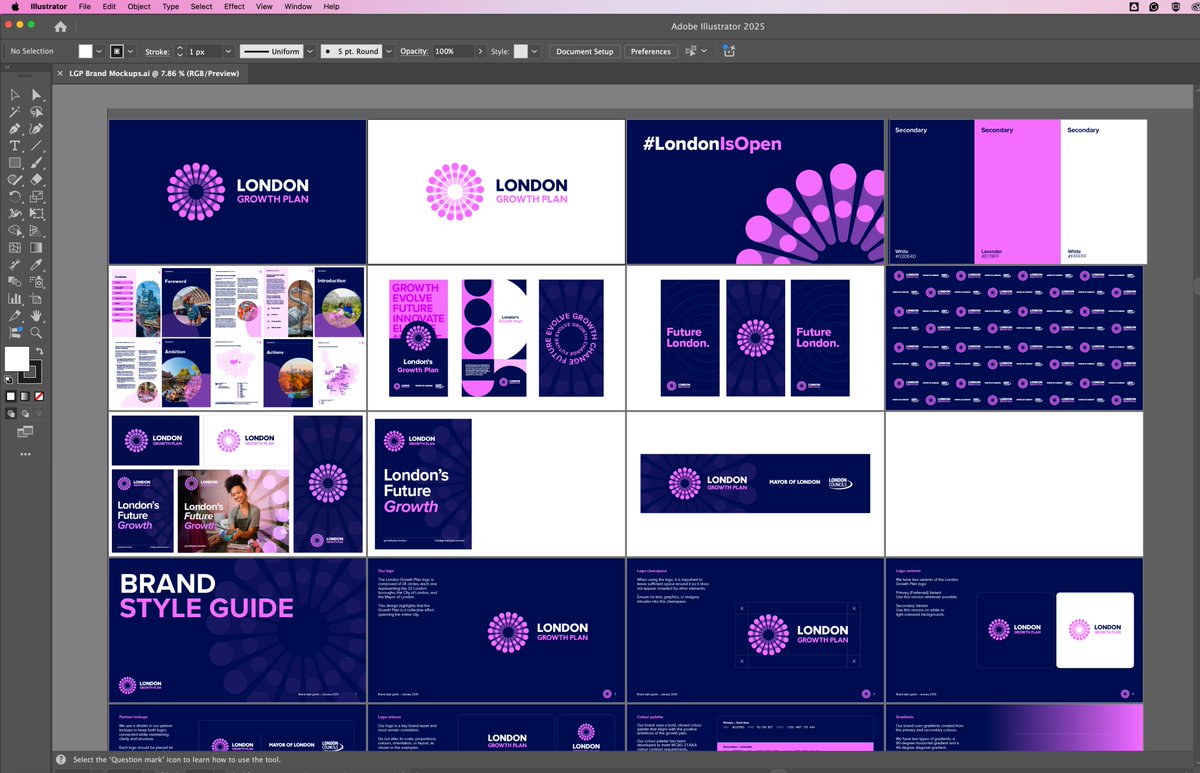Close the LGP Brand Mockups.ai tab

tap(59, 73)
